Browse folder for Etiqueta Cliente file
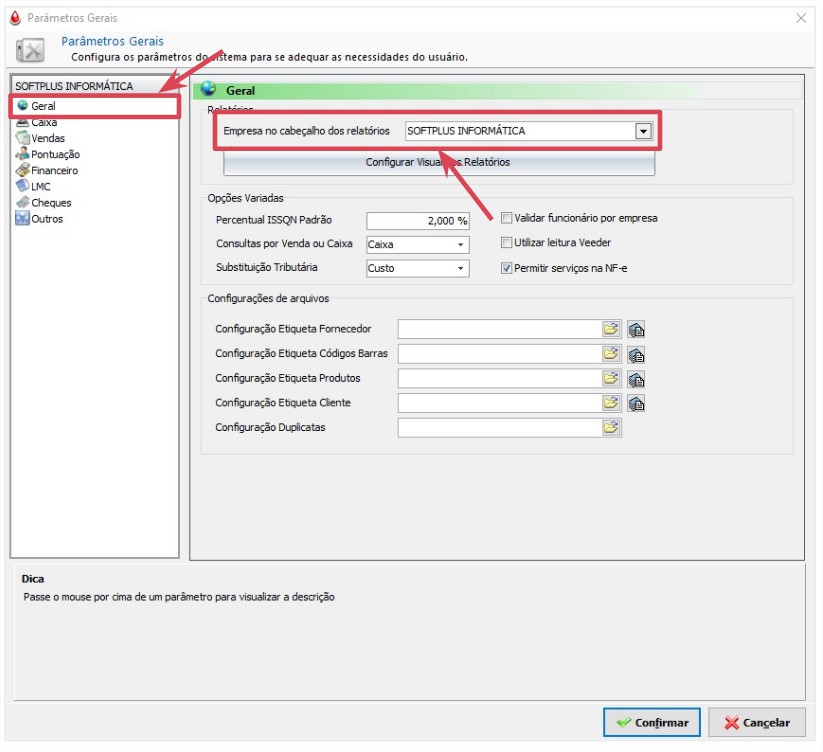Viewport: 823px width, 752px height. [x=611, y=403]
